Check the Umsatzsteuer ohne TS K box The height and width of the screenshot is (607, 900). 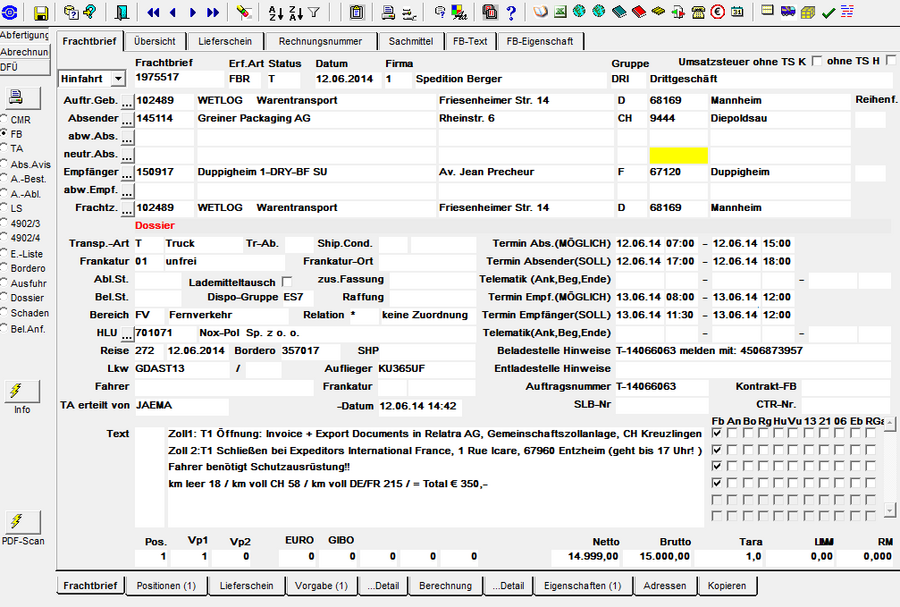[x=817, y=60]
